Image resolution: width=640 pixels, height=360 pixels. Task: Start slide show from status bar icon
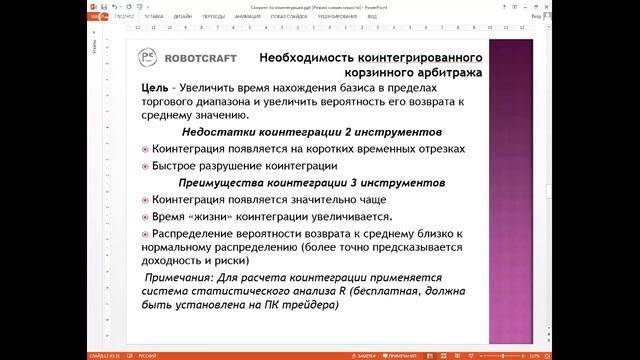pyautogui.click(x=471, y=356)
